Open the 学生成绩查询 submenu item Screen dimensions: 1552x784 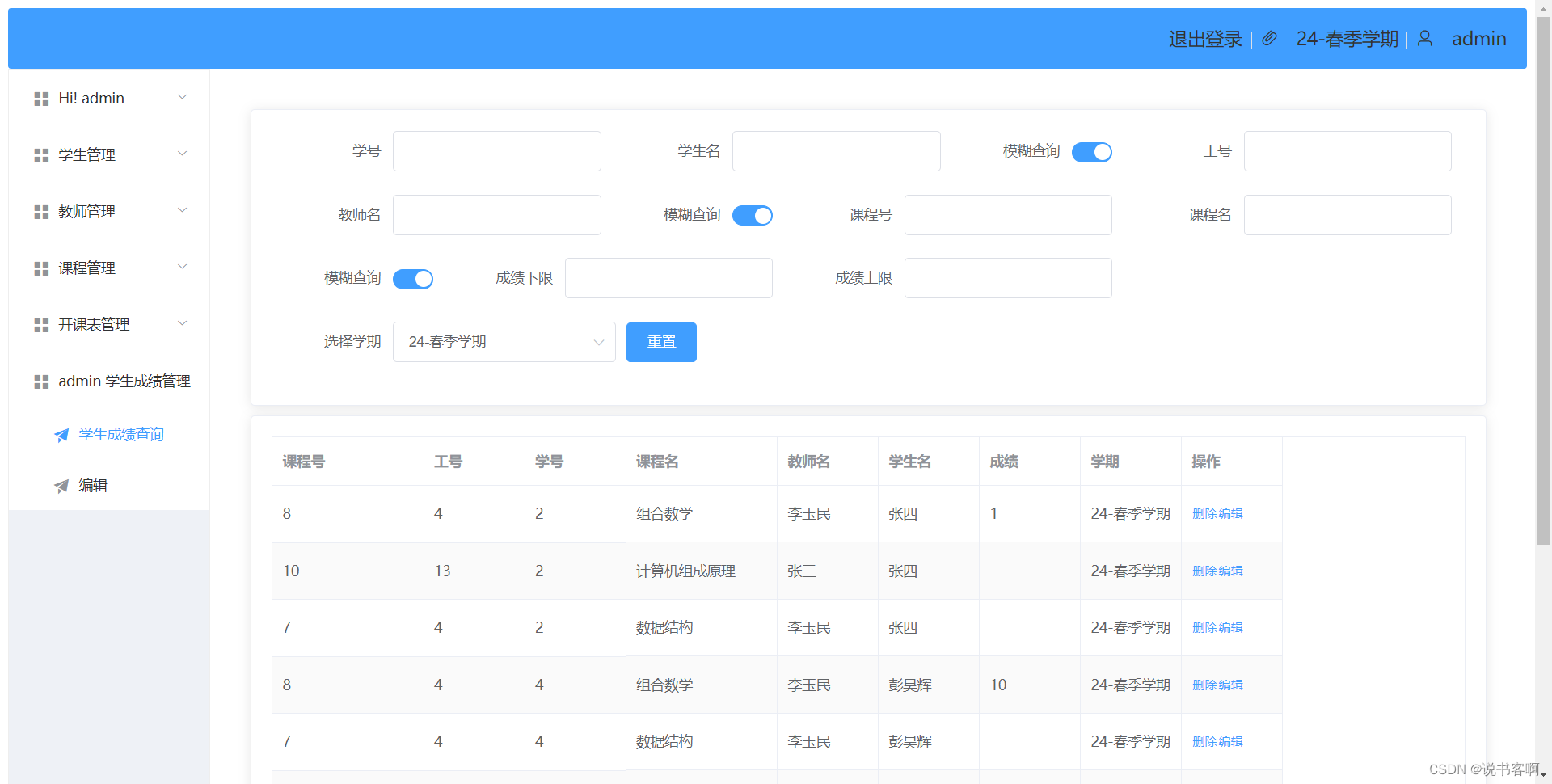(x=109, y=435)
